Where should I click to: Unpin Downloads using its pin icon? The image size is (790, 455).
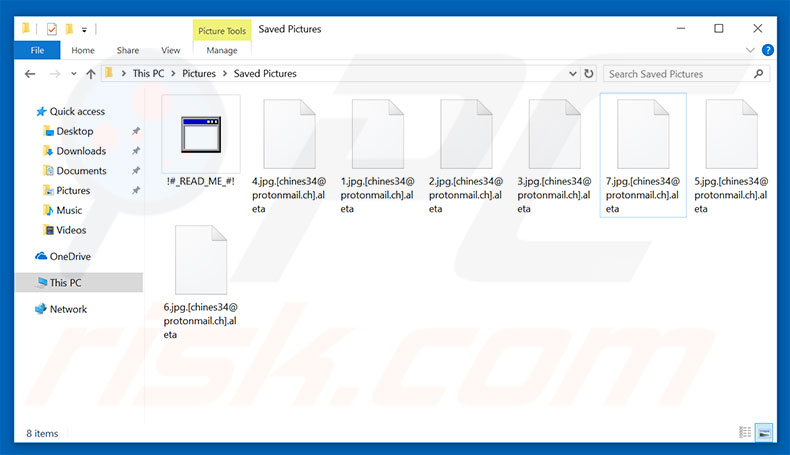(x=136, y=151)
